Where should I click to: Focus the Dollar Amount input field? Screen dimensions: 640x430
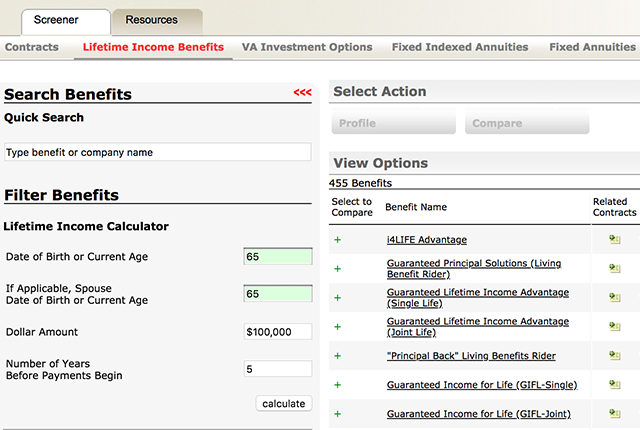[x=278, y=332]
